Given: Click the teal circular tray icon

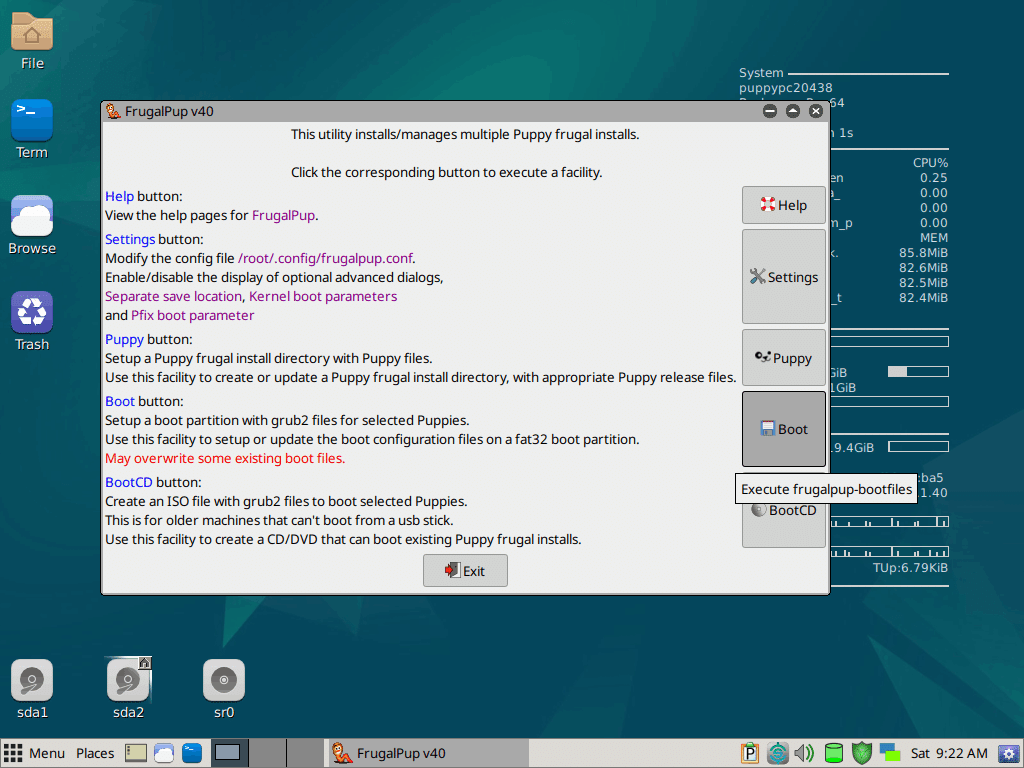Looking at the screenshot, I should [x=777, y=753].
